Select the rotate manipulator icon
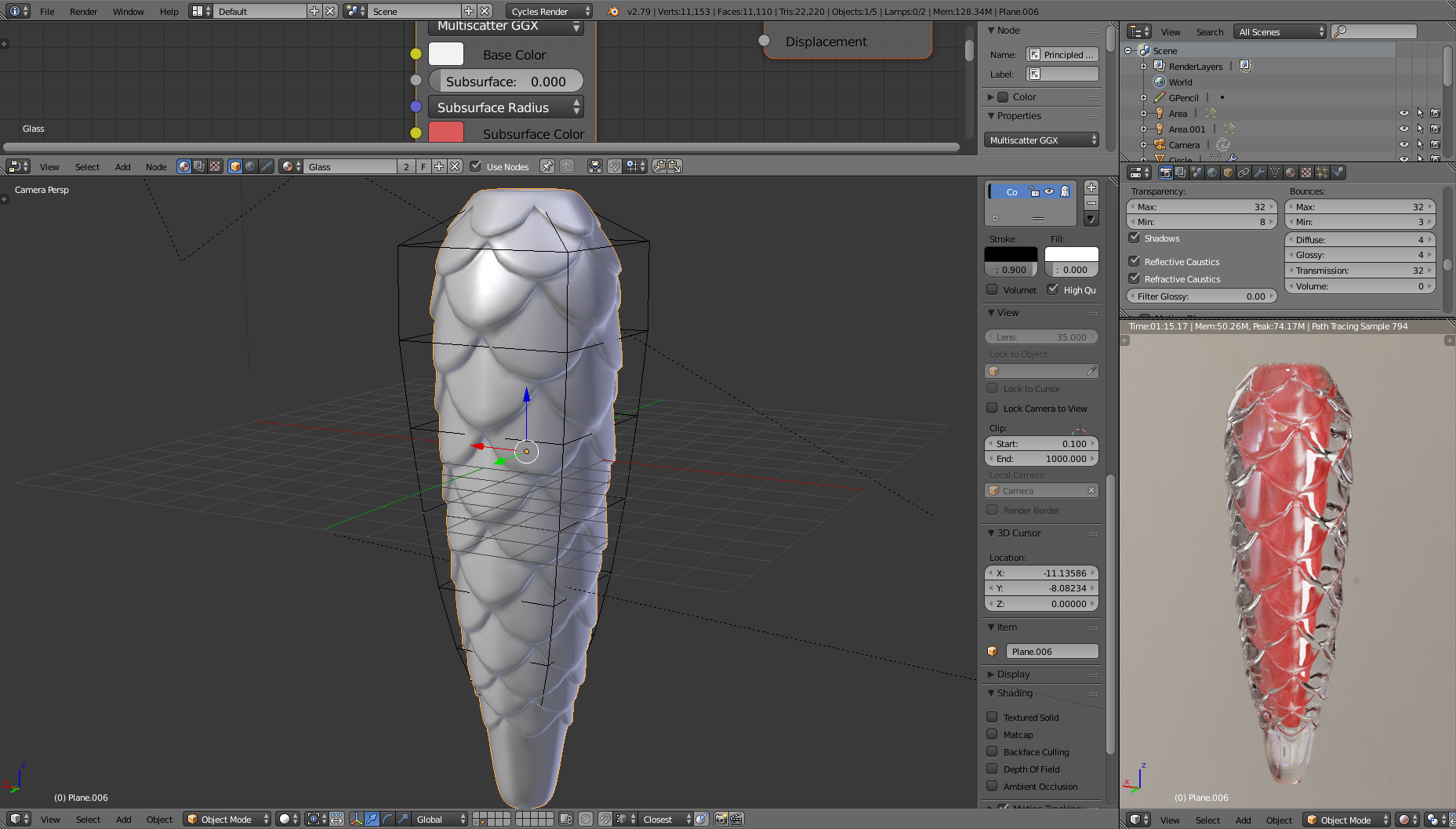Image resolution: width=1456 pixels, height=829 pixels. (x=387, y=819)
